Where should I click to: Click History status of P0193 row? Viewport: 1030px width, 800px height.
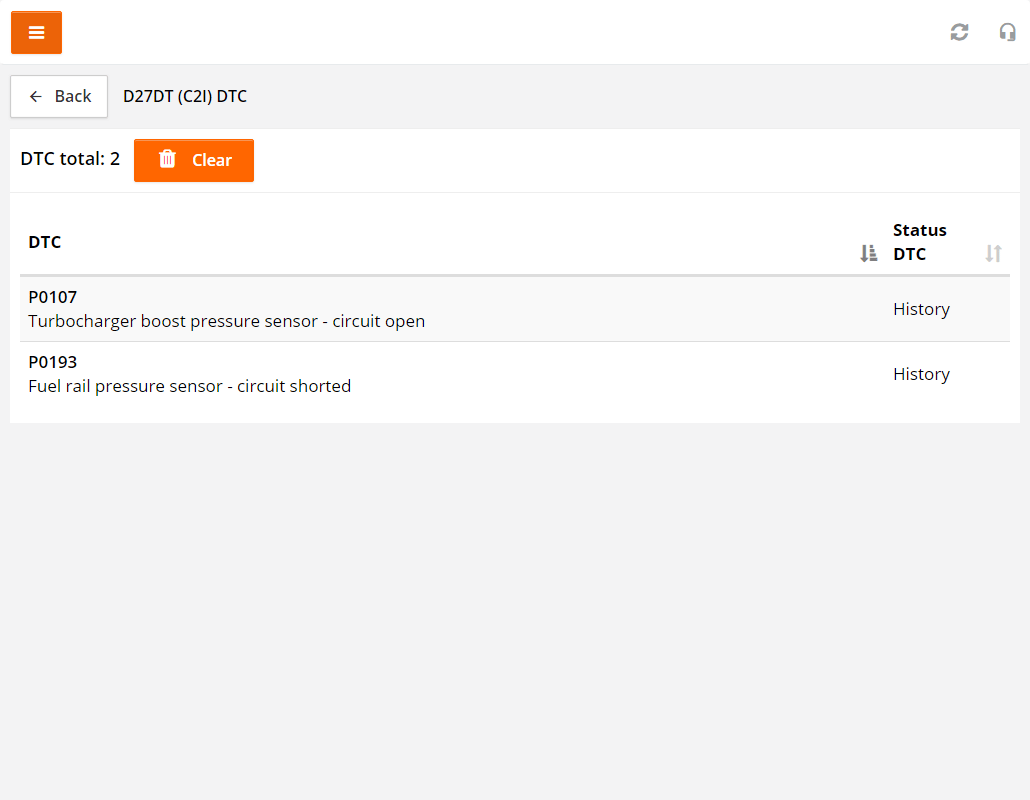pyautogui.click(x=921, y=374)
